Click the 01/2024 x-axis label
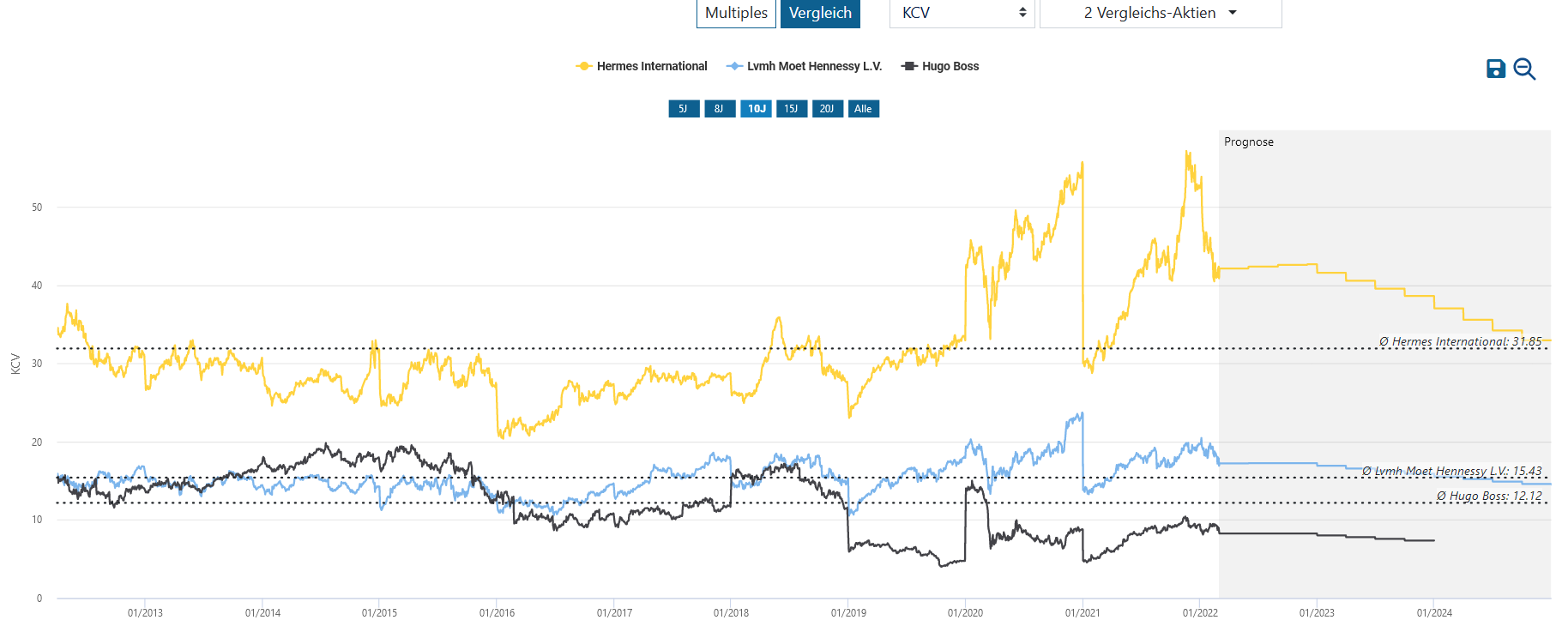 point(1434,613)
